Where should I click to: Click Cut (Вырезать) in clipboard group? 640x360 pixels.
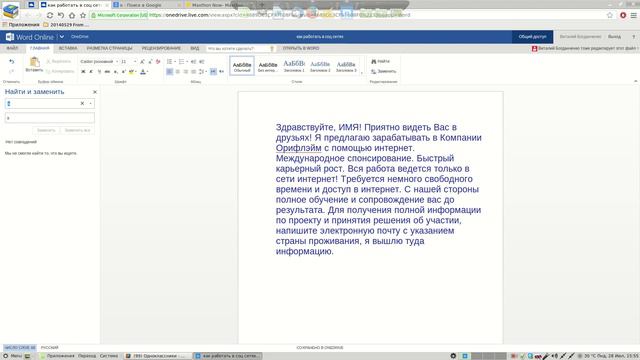coord(59,61)
